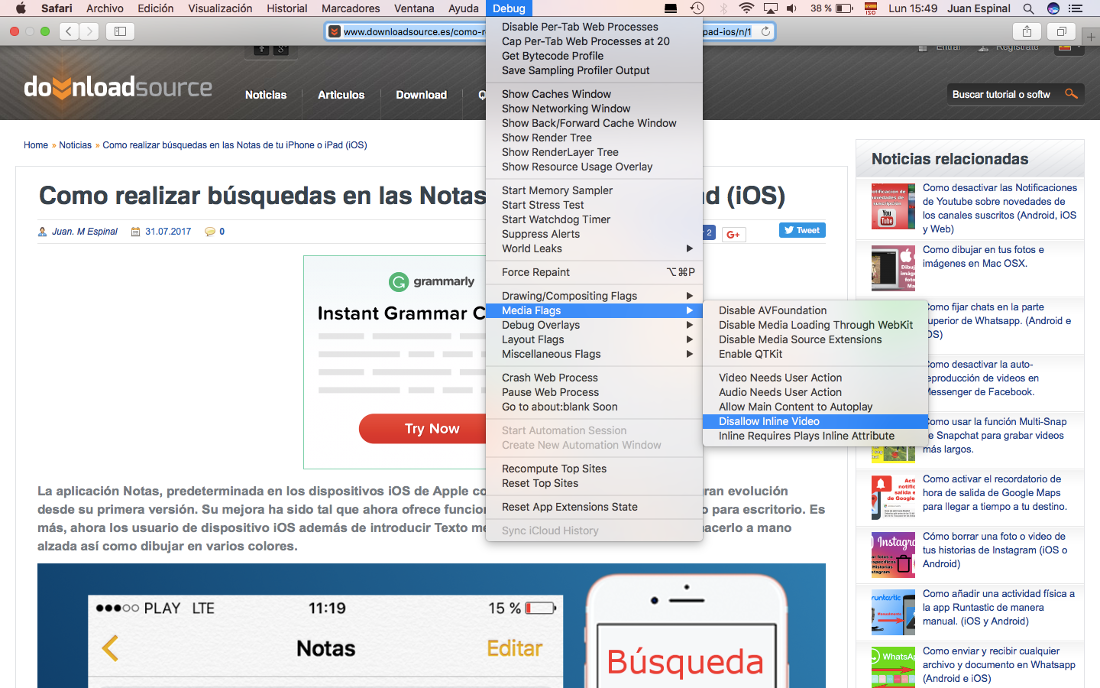Toggle Disable AVFoundation option
The width and height of the screenshot is (1100, 688).
(x=814, y=310)
